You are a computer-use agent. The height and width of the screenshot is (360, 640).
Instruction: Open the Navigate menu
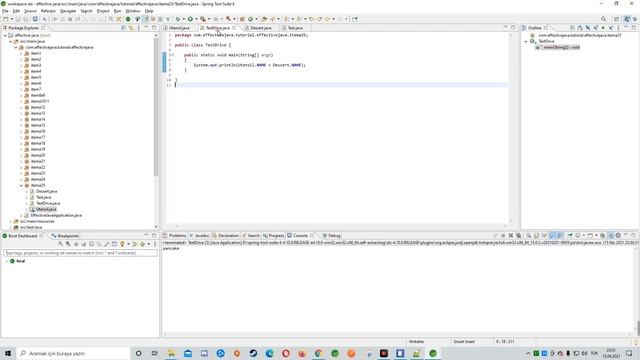point(68,11)
